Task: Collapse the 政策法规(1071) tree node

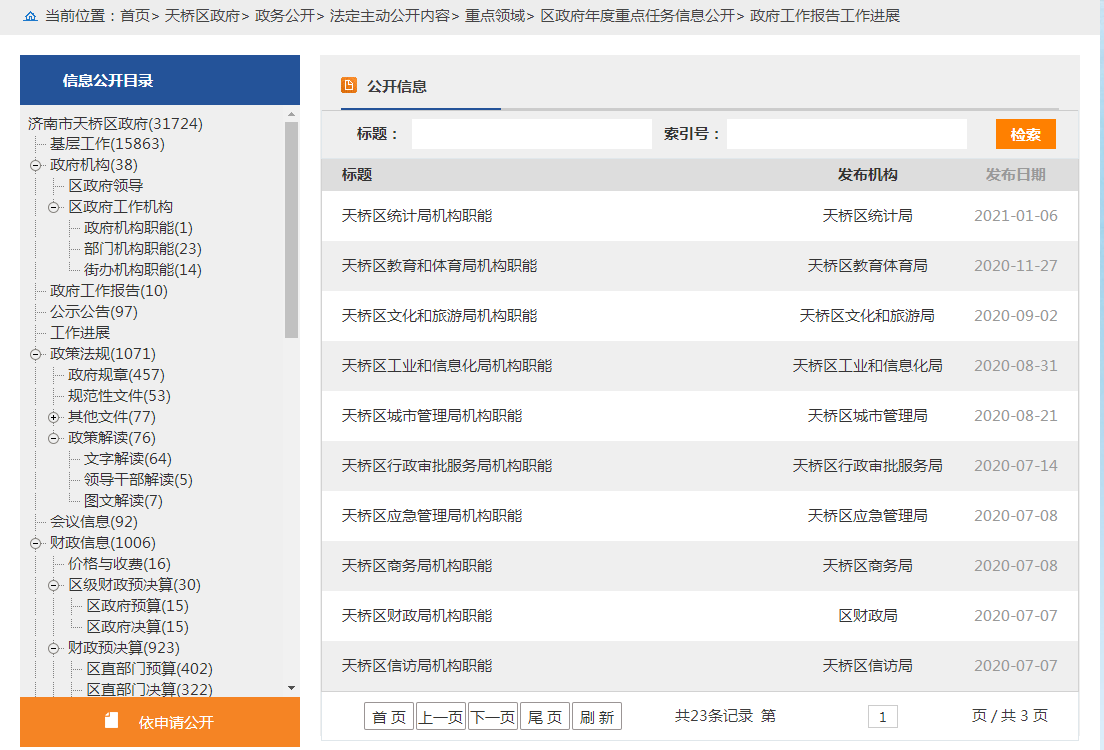Action: (35, 355)
